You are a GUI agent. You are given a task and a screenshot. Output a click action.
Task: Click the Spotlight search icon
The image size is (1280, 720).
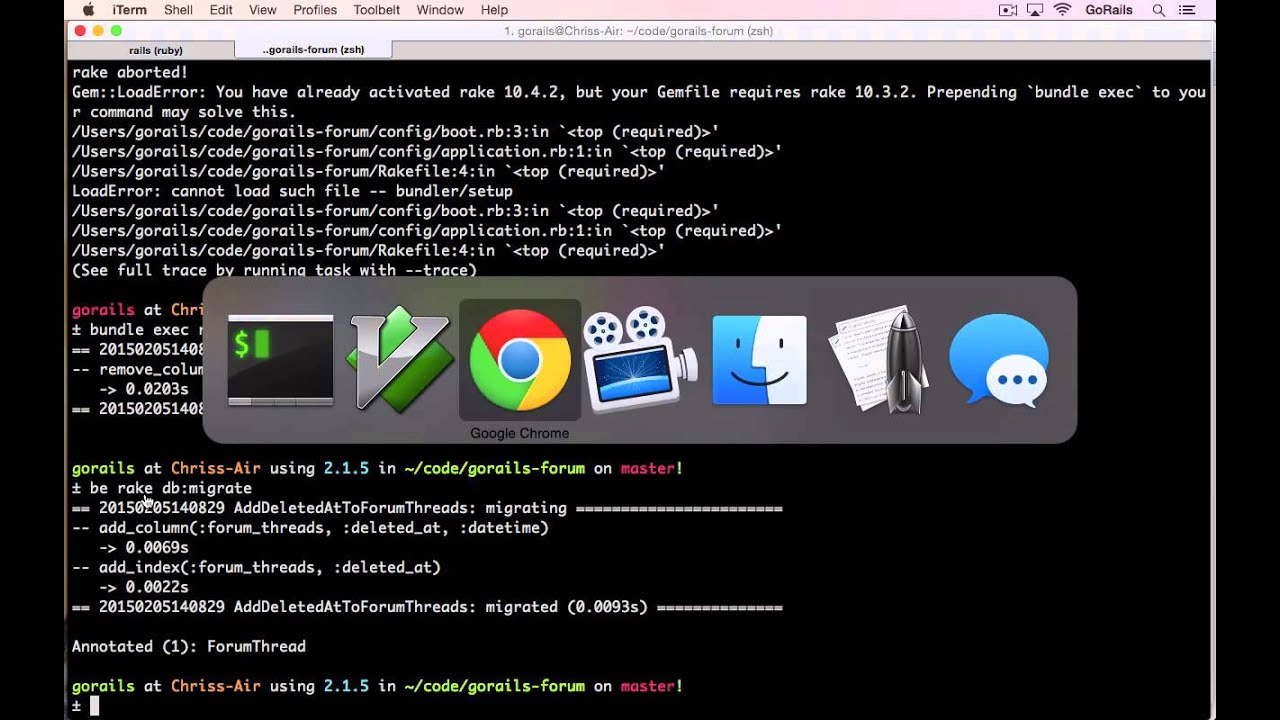click(x=1159, y=10)
